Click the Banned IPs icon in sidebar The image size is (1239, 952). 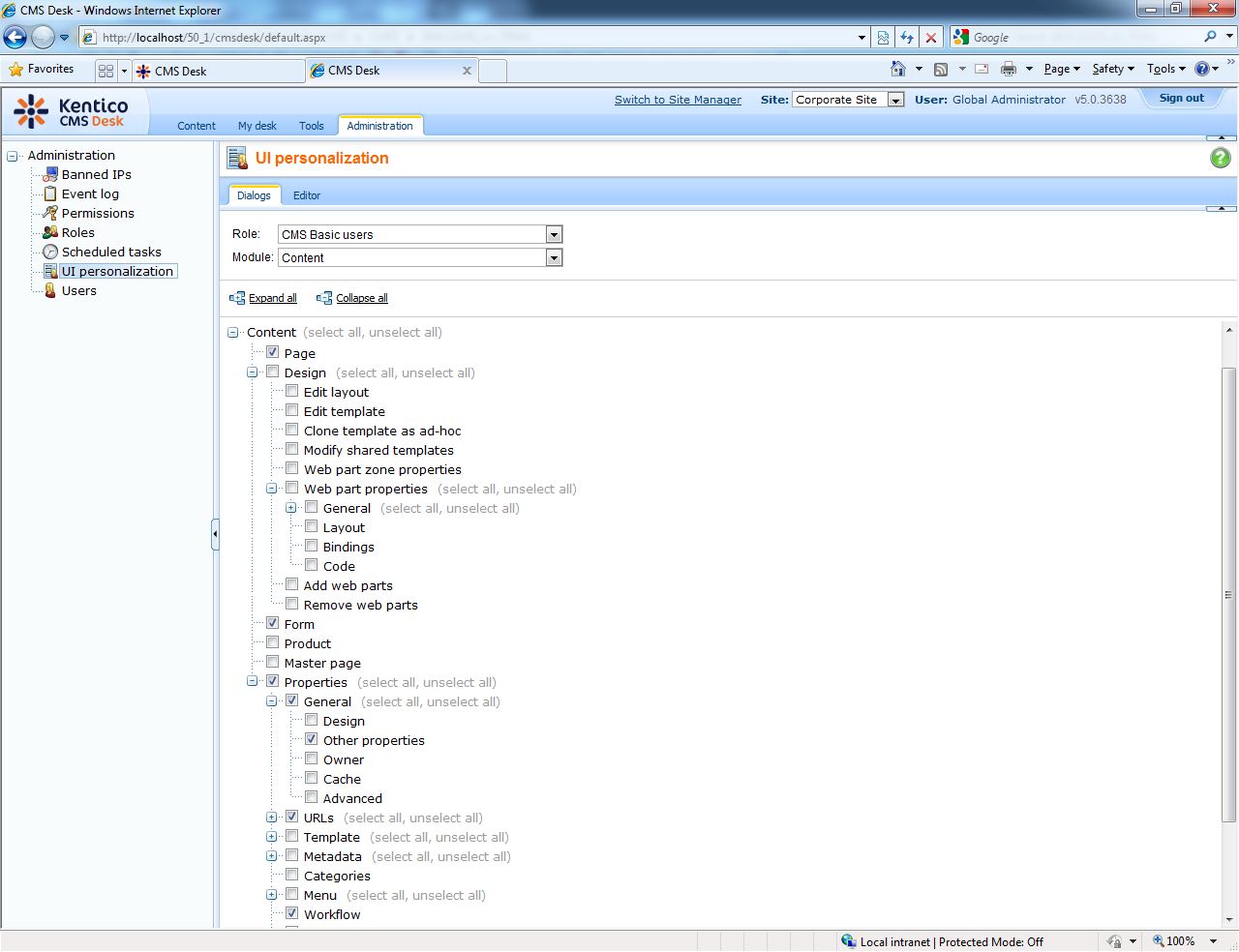pos(50,174)
